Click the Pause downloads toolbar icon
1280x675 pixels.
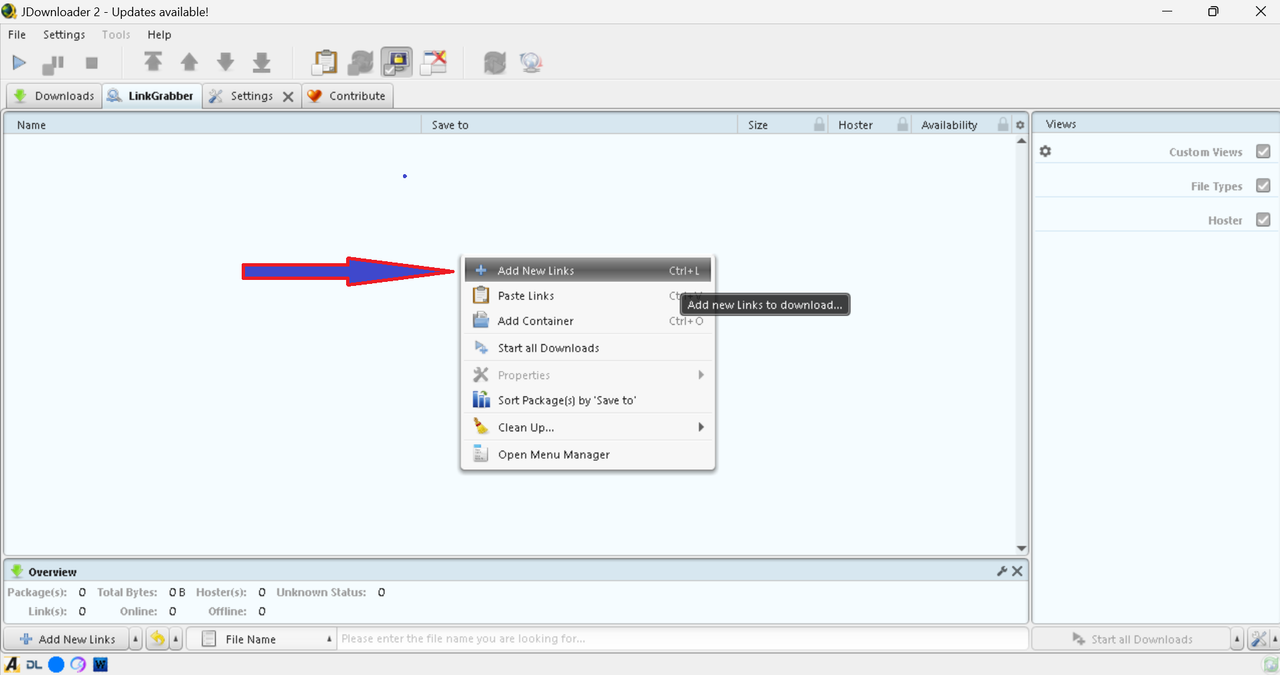tap(53, 64)
